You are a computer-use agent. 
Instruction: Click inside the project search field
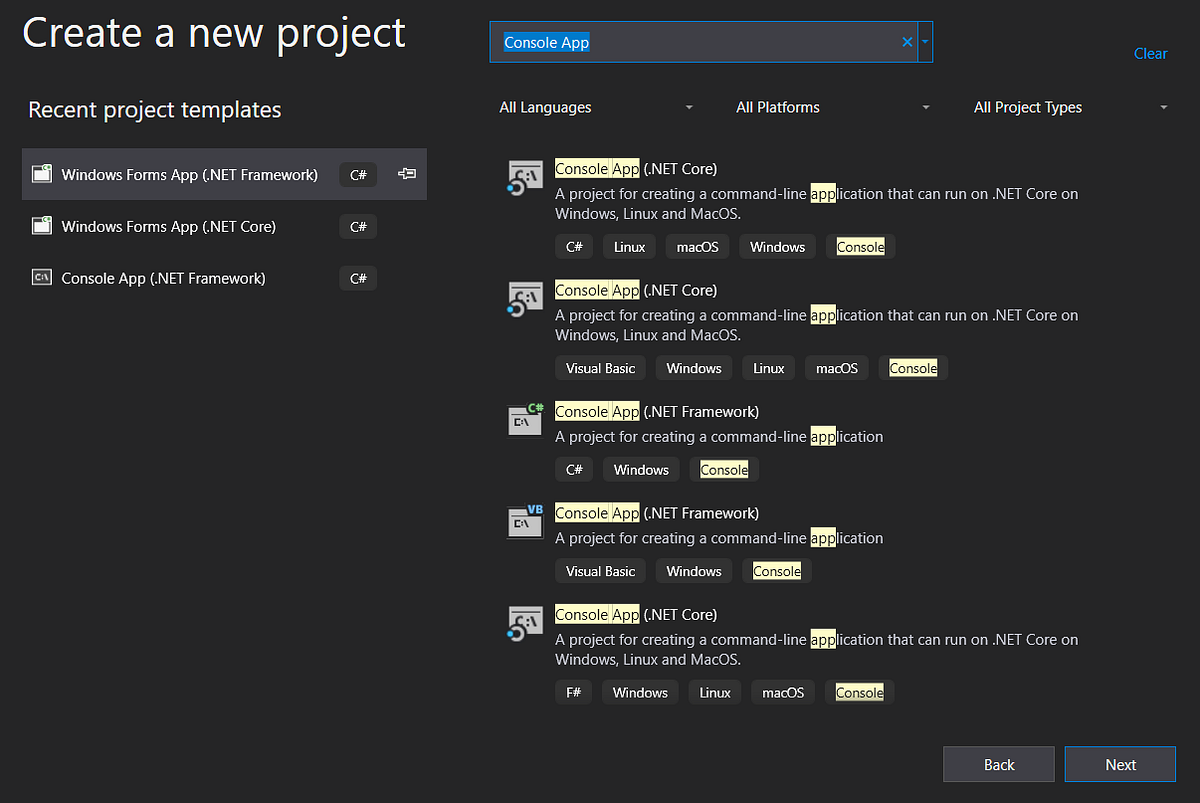tap(700, 42)
